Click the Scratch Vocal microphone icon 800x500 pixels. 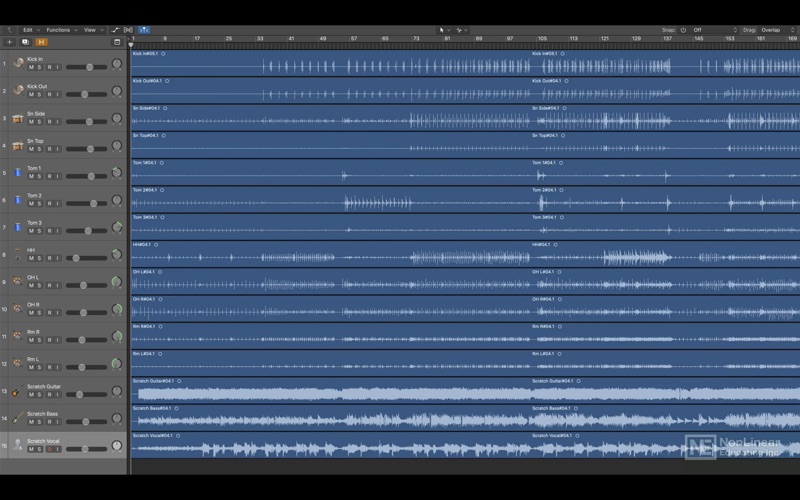point(18,445)
